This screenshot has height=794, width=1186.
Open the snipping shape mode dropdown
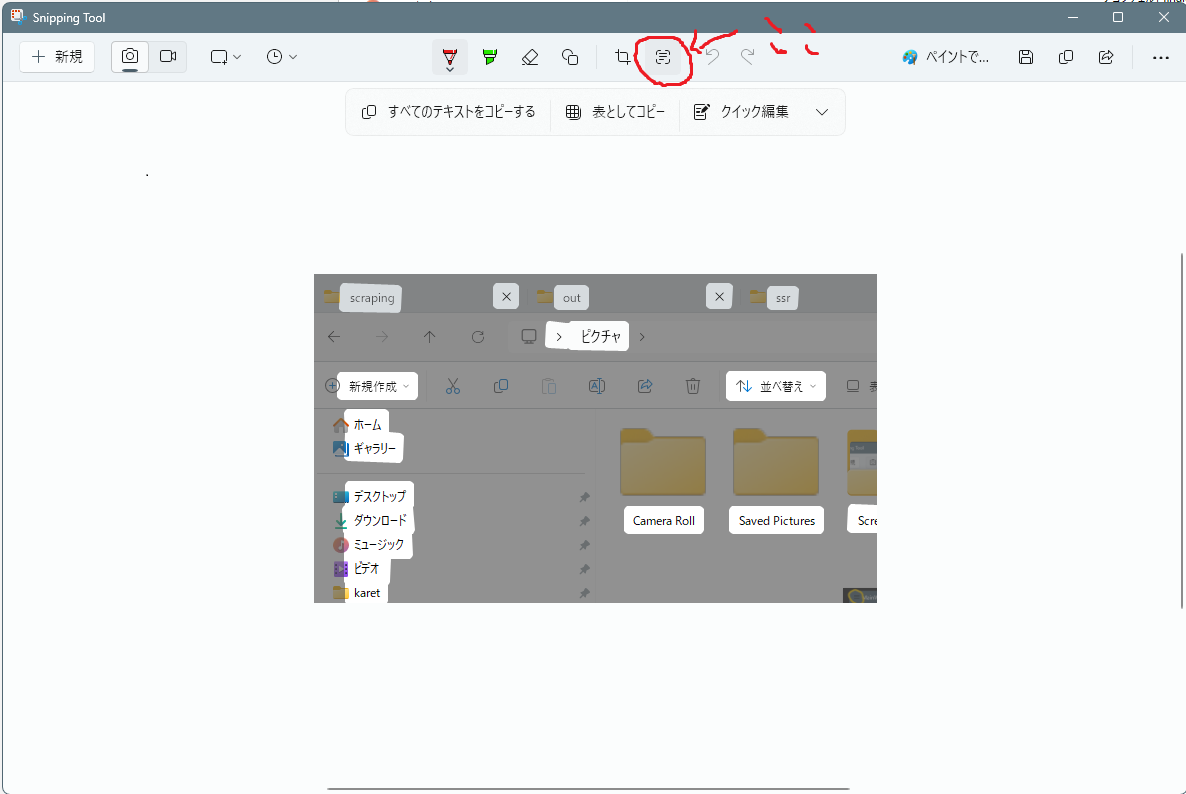(226, 57)
